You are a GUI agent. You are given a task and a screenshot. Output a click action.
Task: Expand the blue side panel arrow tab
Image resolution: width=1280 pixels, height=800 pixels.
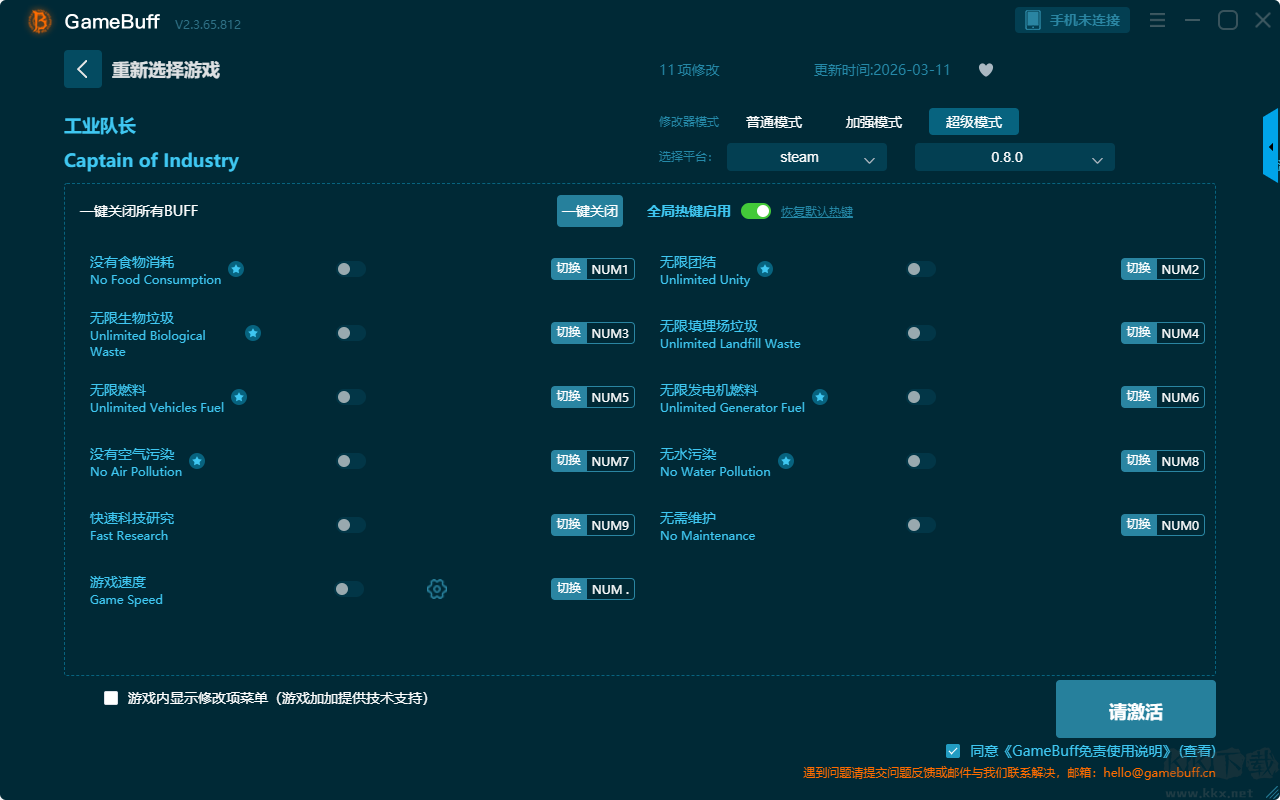click(1271, 146)
